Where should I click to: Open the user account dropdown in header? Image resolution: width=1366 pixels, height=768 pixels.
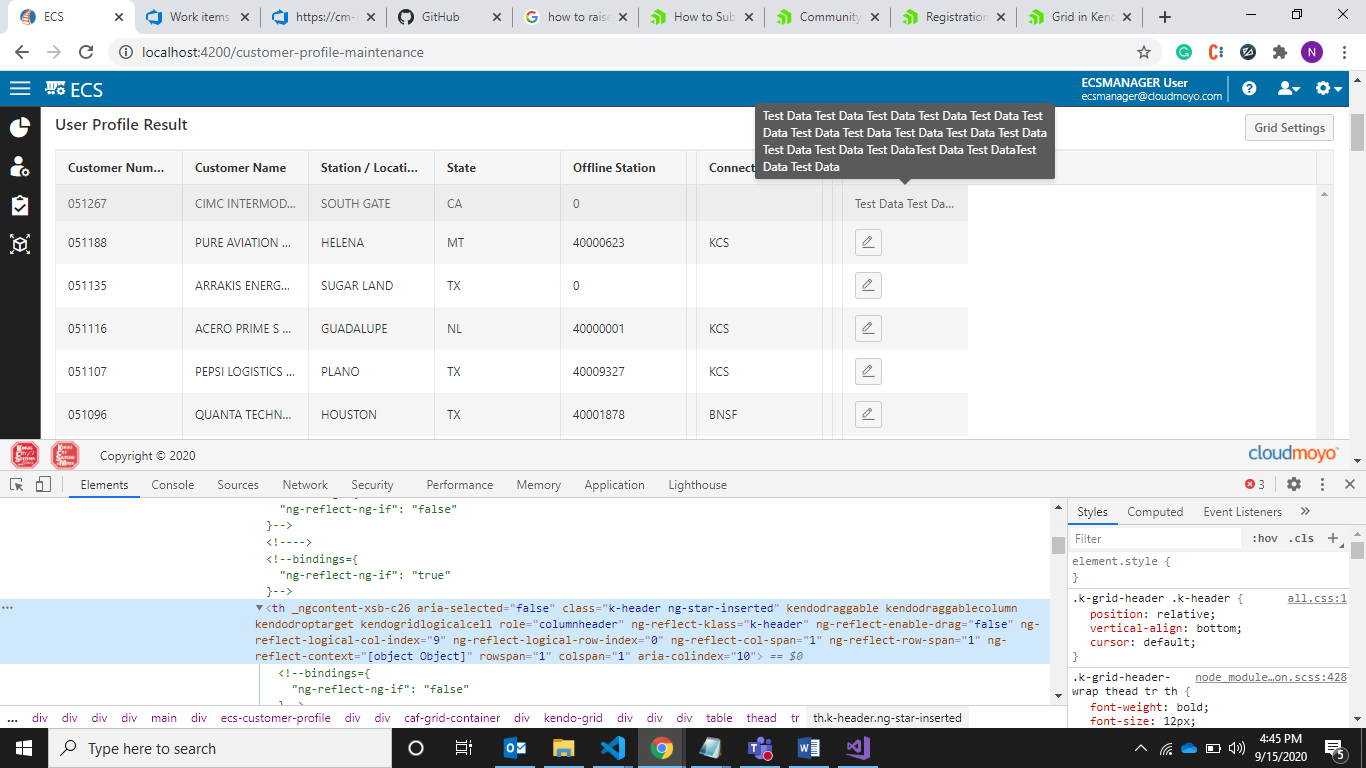pos(1288,89)
